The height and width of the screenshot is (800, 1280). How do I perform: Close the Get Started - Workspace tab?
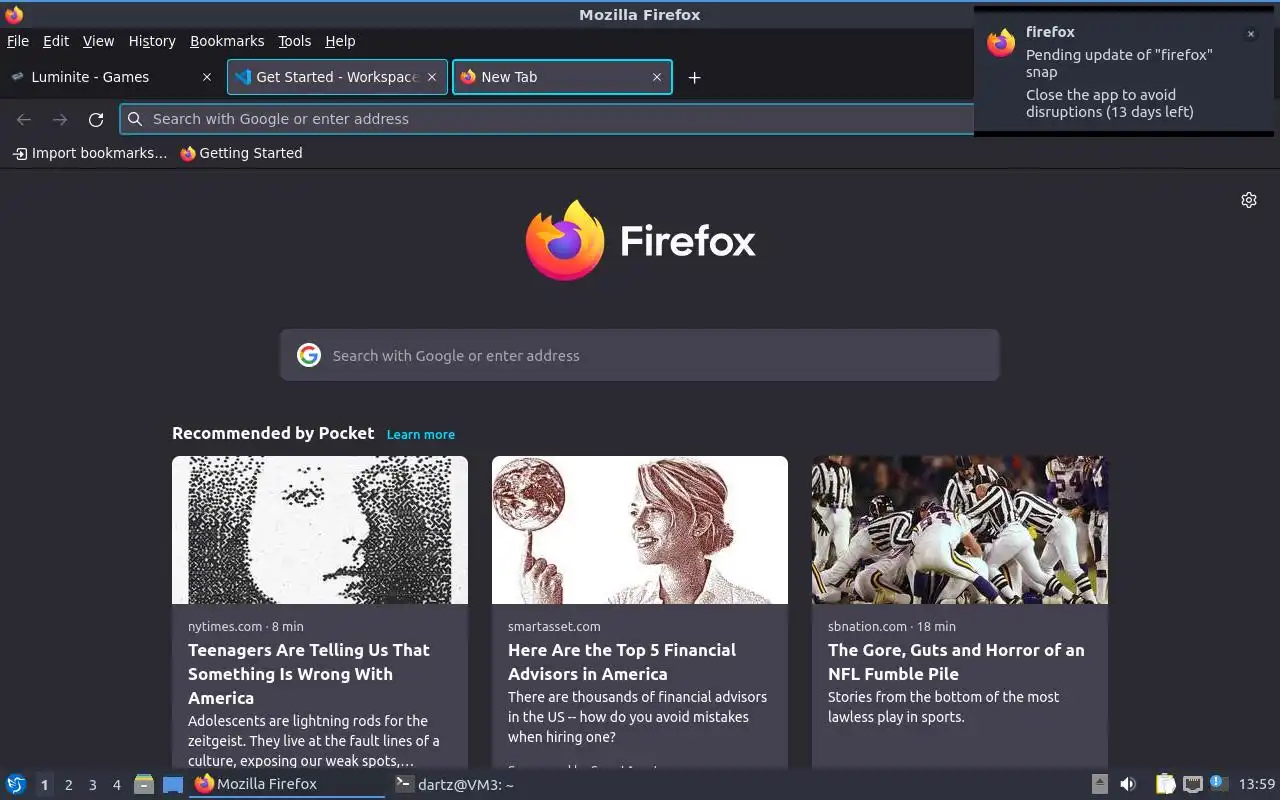432,77
